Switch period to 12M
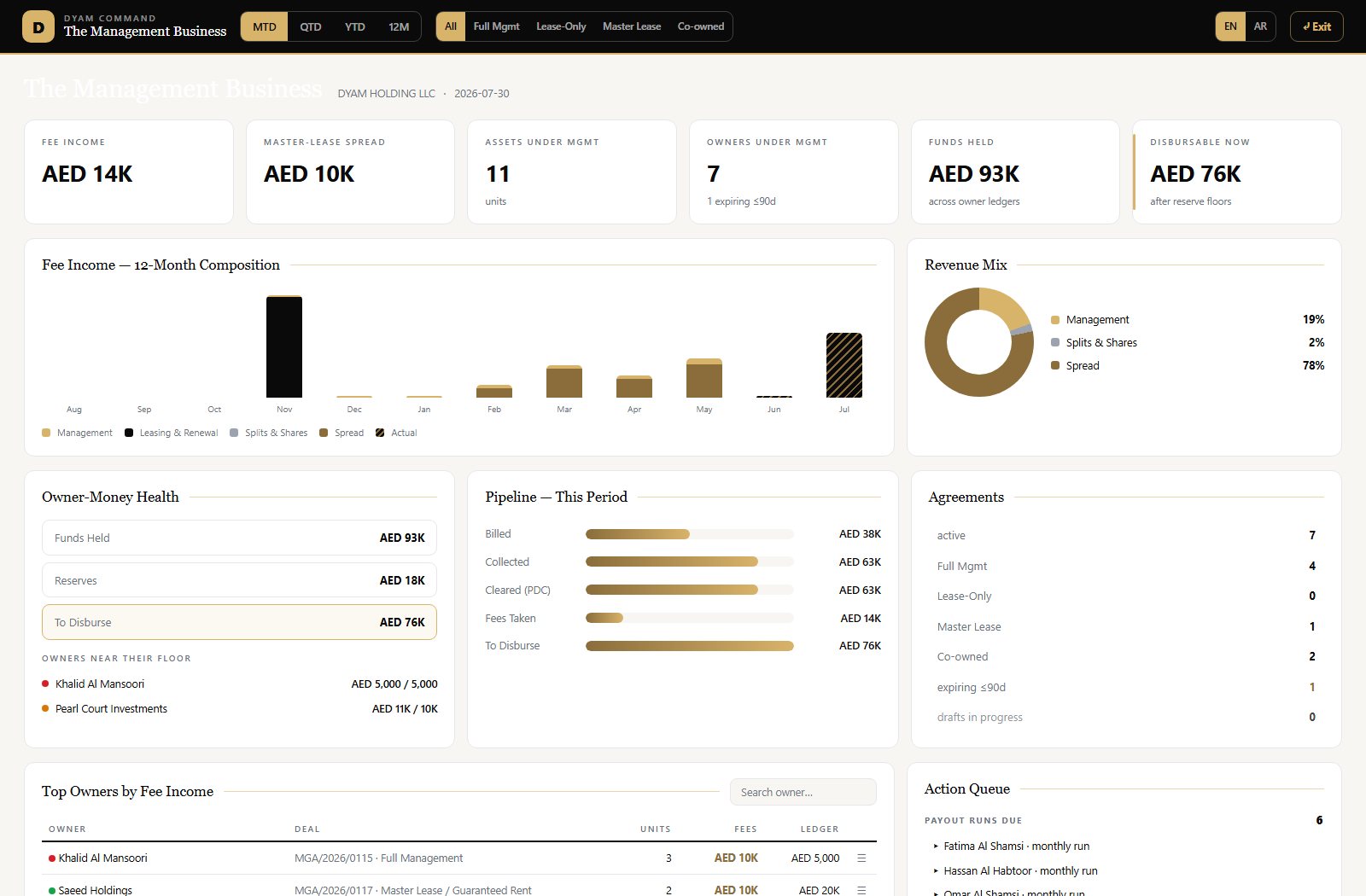This screenshot has height=896, width=1366. [x=399, y=26]
